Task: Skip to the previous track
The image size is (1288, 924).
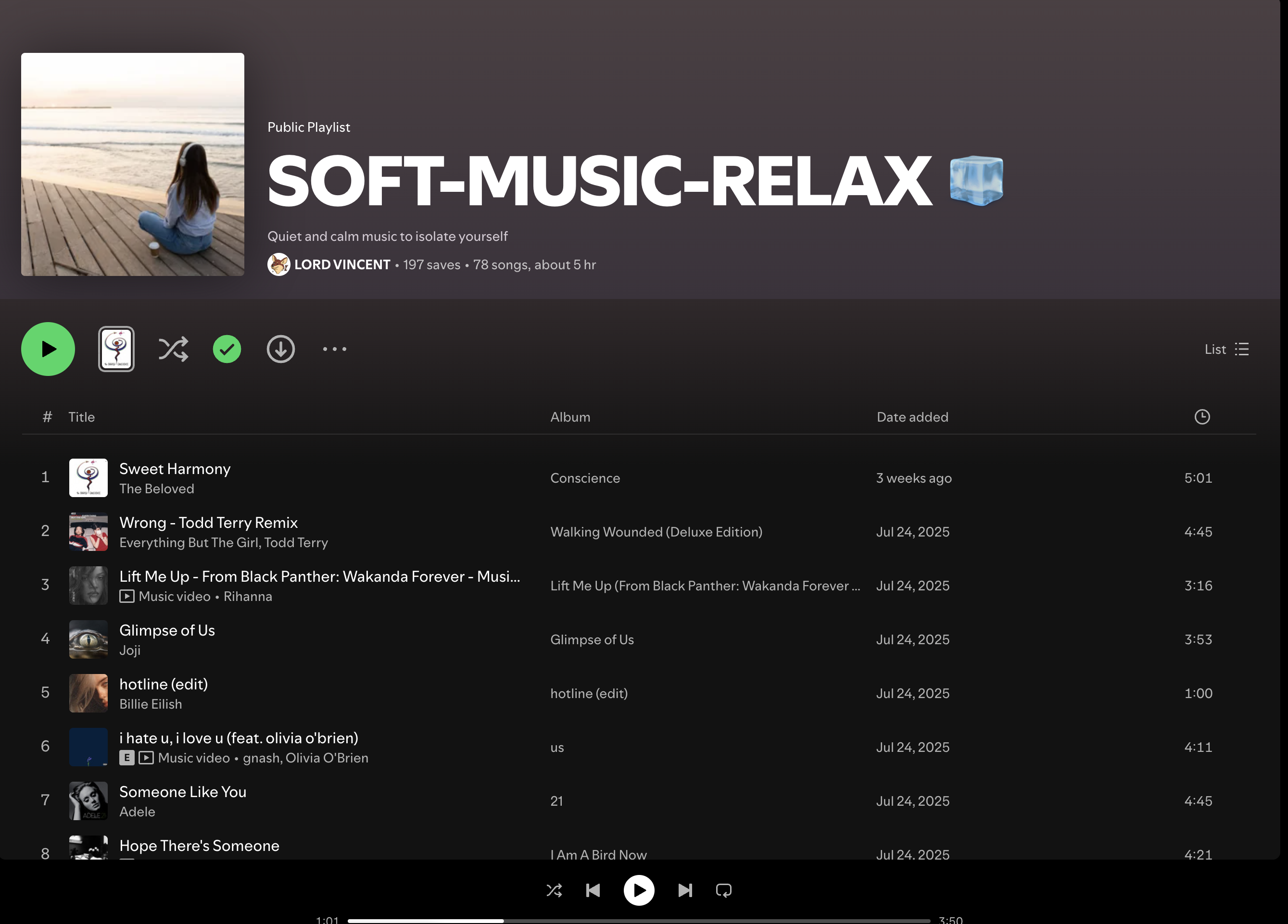Action: [x=593, y=890]
